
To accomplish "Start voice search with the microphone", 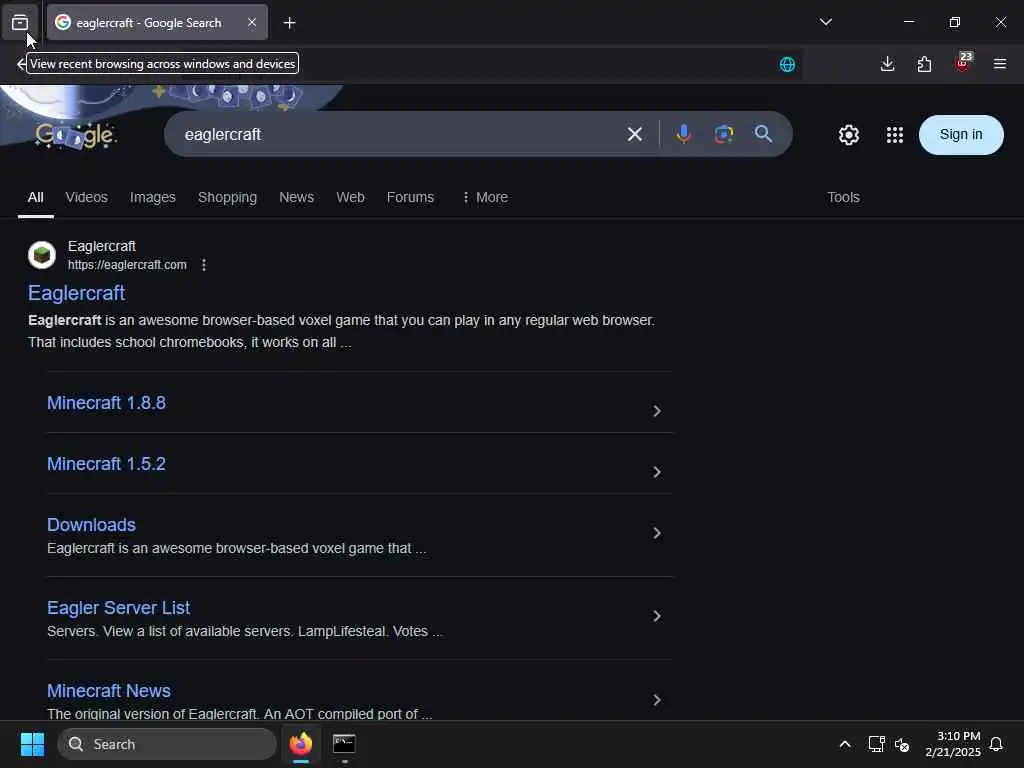I will coord(684,135).
